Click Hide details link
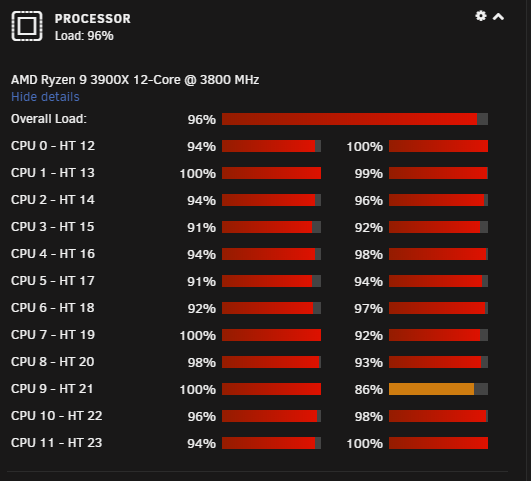The height and width of the screenshot is (481, 531). [45, 97]
